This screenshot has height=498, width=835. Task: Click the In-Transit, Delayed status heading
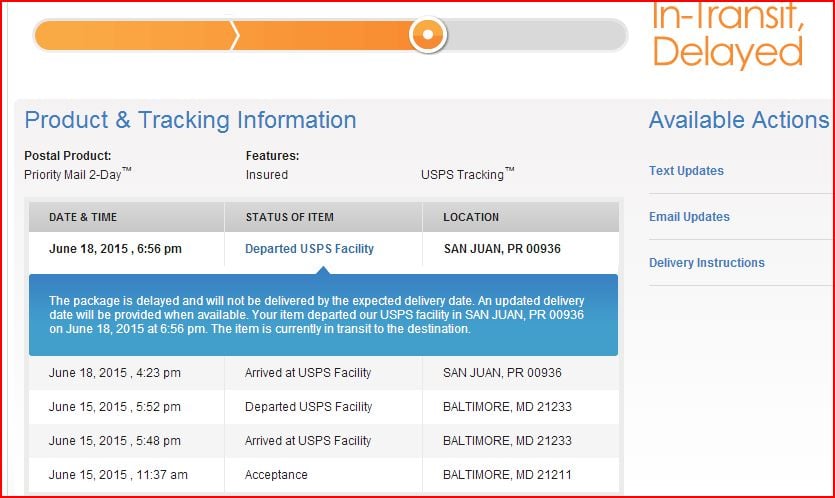(x=727, y=33)
